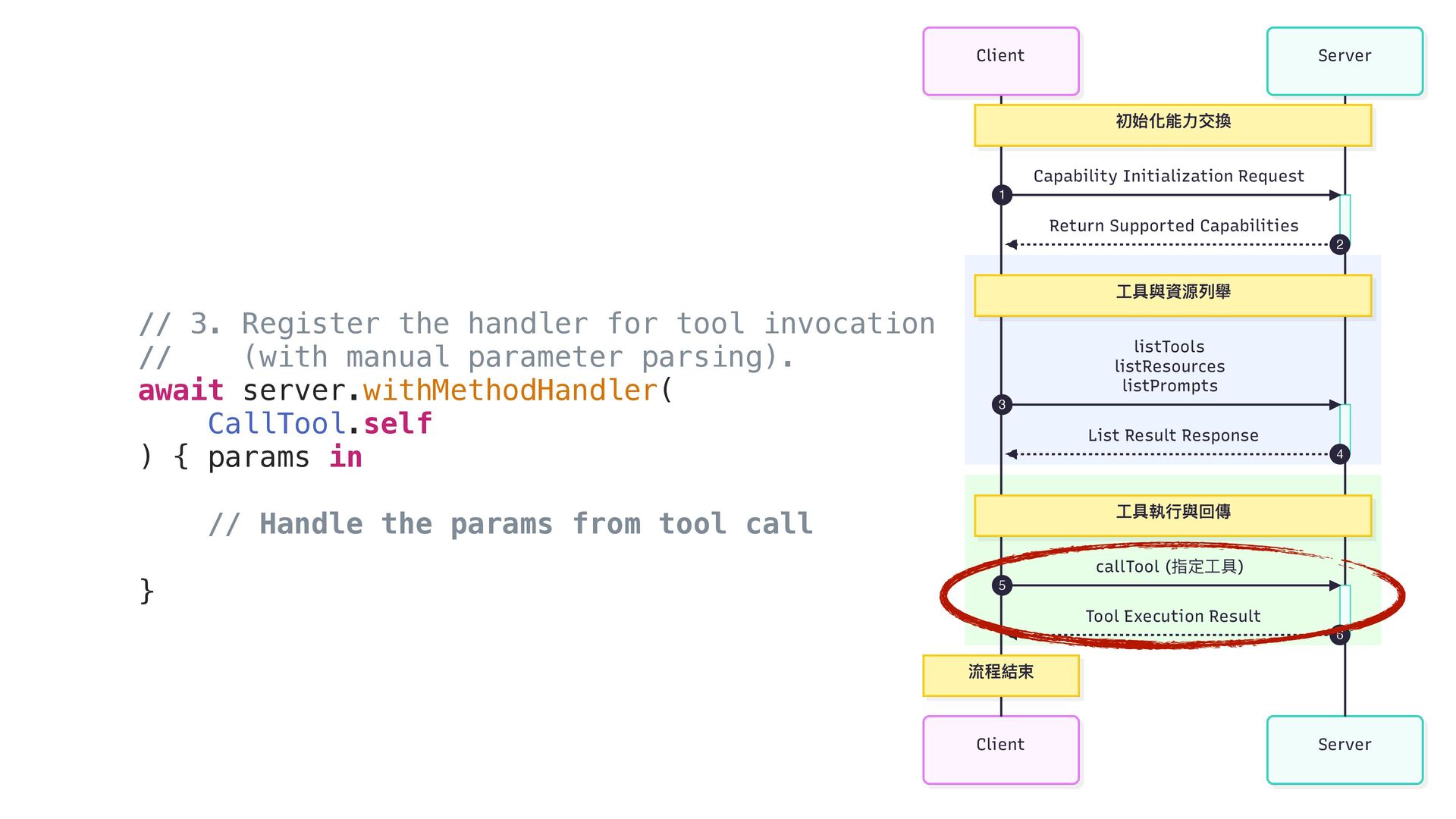1456x819 pixels.
Task: Click the 'in' keyword after params
Action: point(346,457)
